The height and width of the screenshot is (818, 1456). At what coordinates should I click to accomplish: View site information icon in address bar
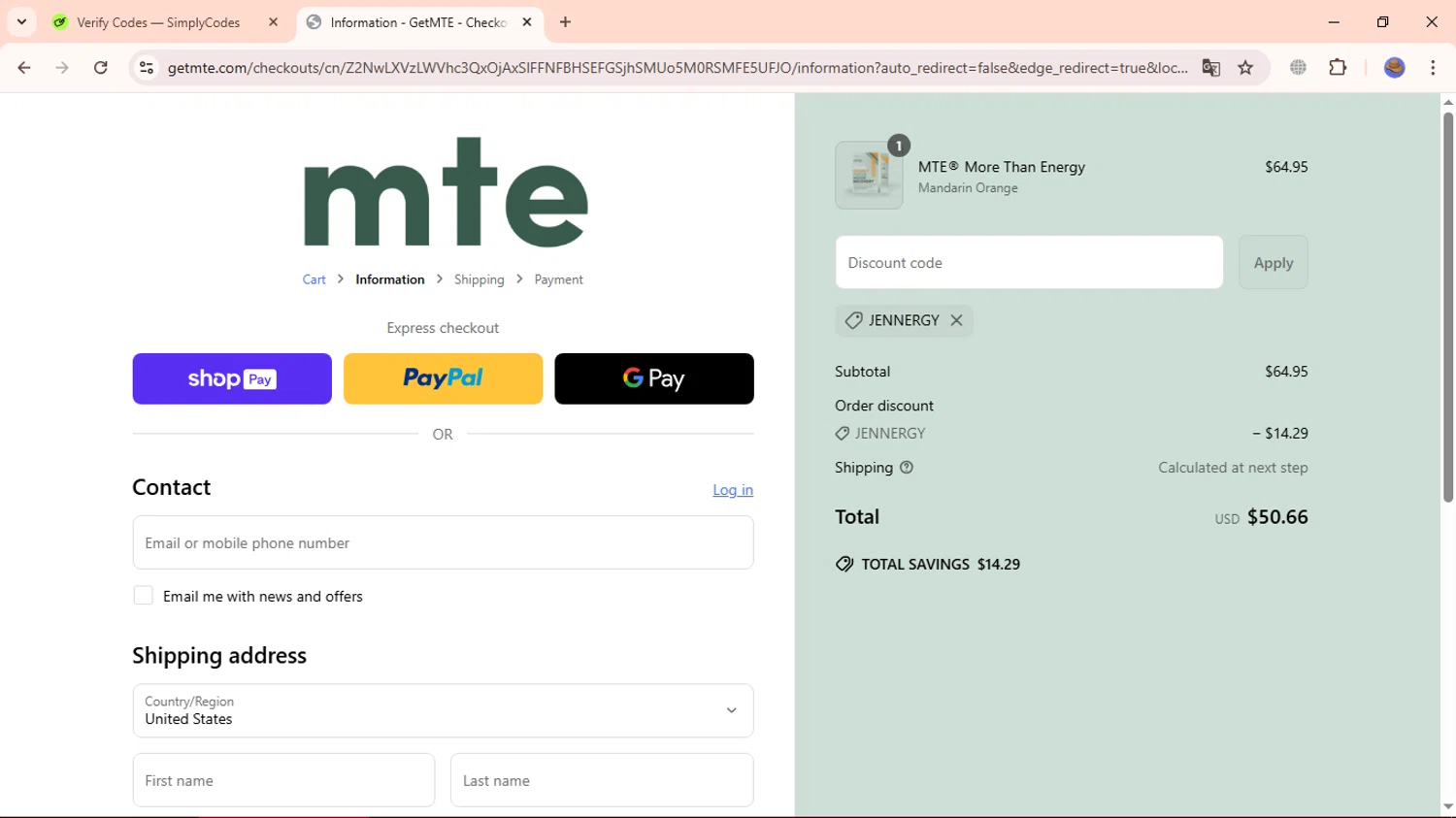click(x=147, y=68)
